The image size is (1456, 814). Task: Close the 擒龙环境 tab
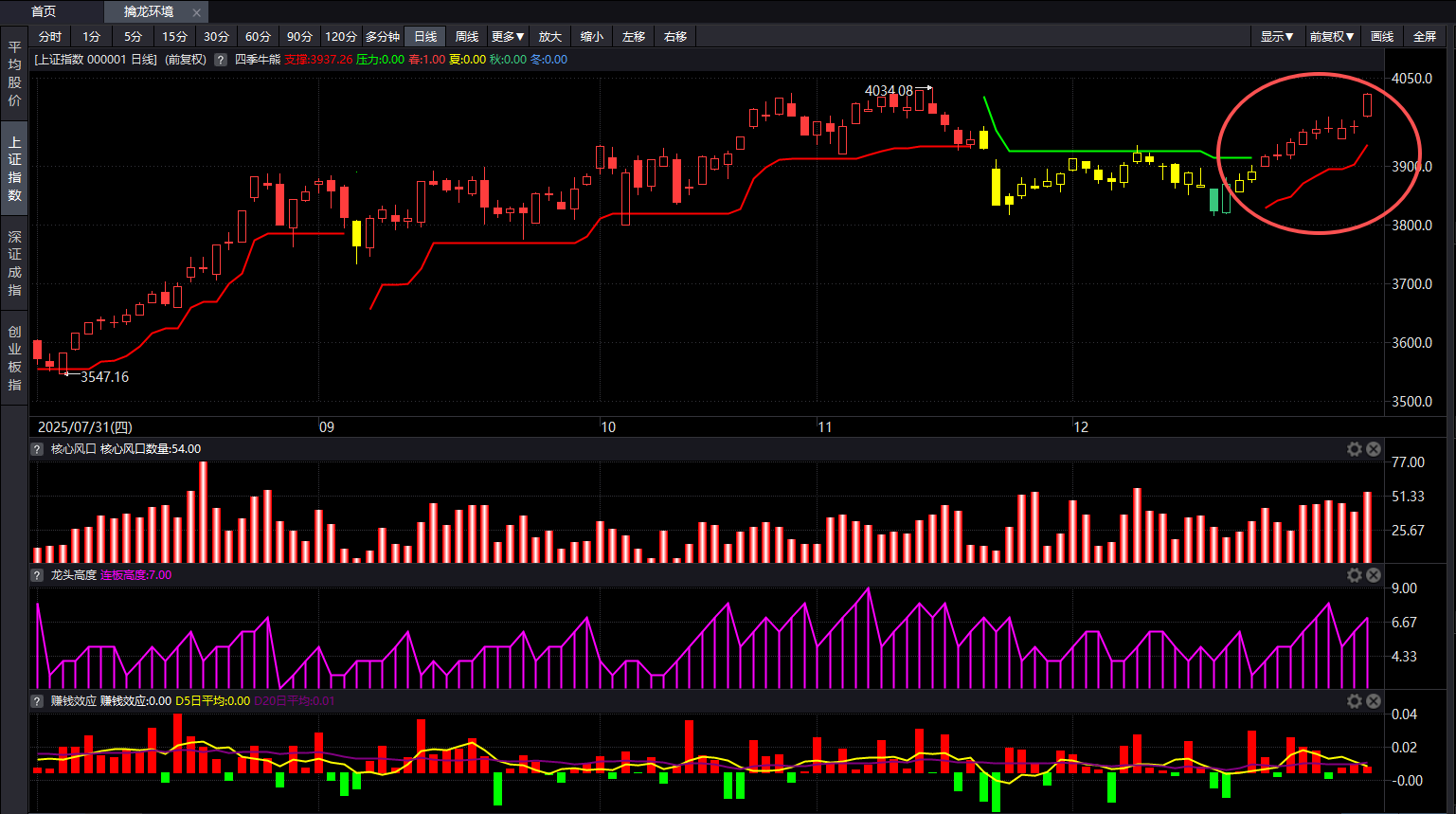point(196,12)
